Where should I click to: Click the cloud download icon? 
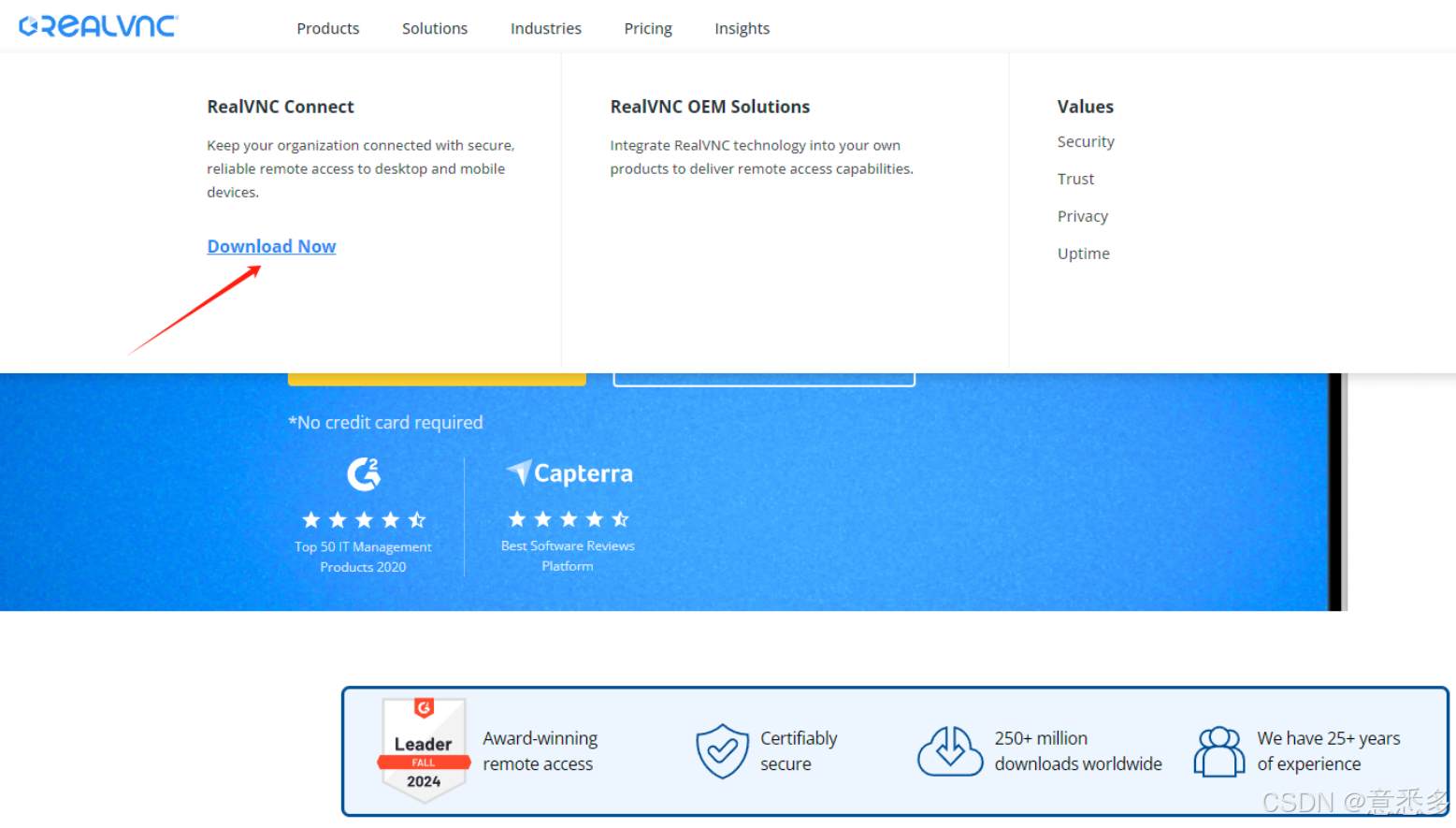tap(950, 751)
